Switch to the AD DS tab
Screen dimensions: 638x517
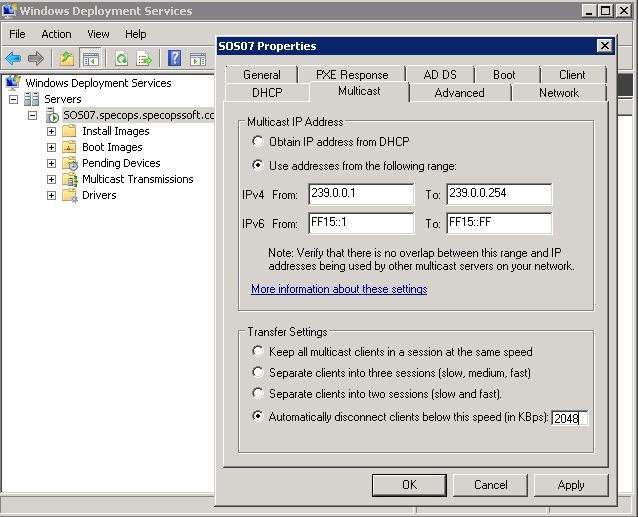coord(440,75)
